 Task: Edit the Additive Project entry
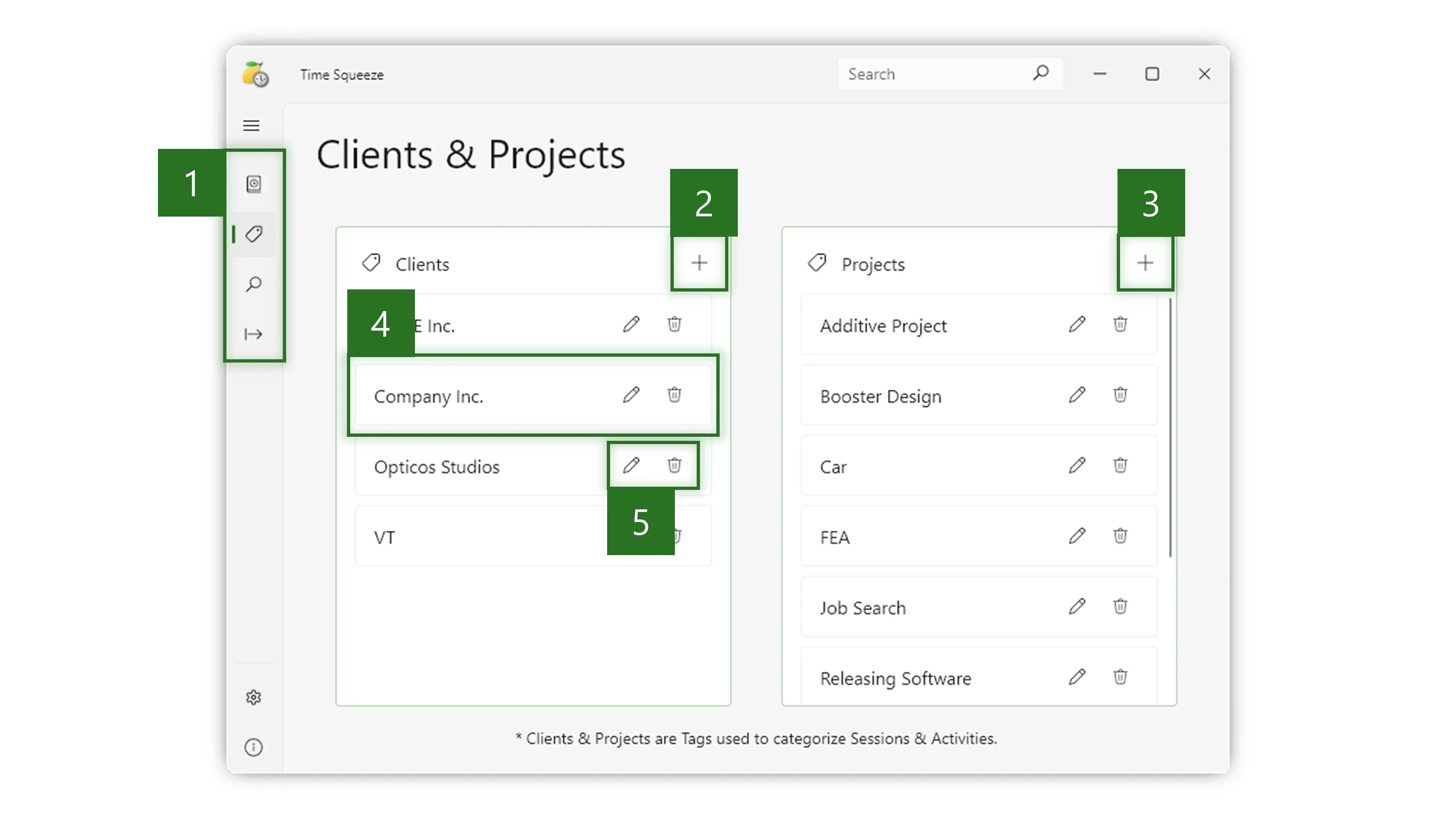tap(1077, 324)
